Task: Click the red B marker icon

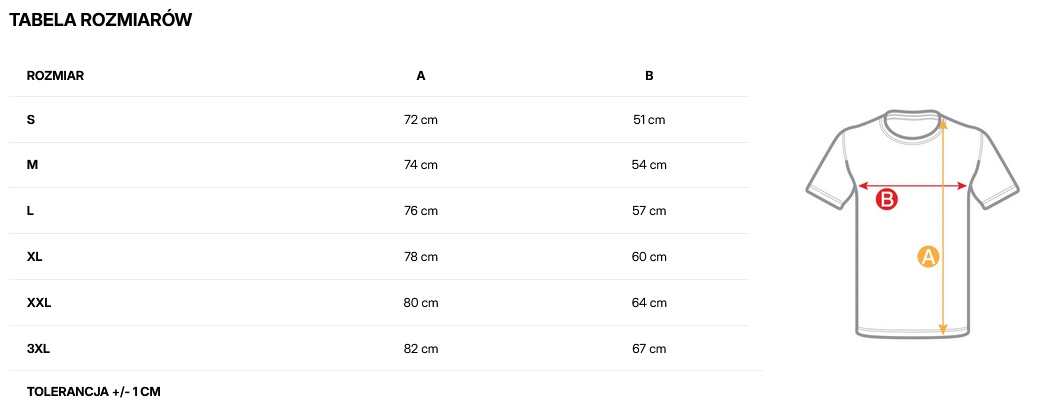Action: (x=887, y=200)
